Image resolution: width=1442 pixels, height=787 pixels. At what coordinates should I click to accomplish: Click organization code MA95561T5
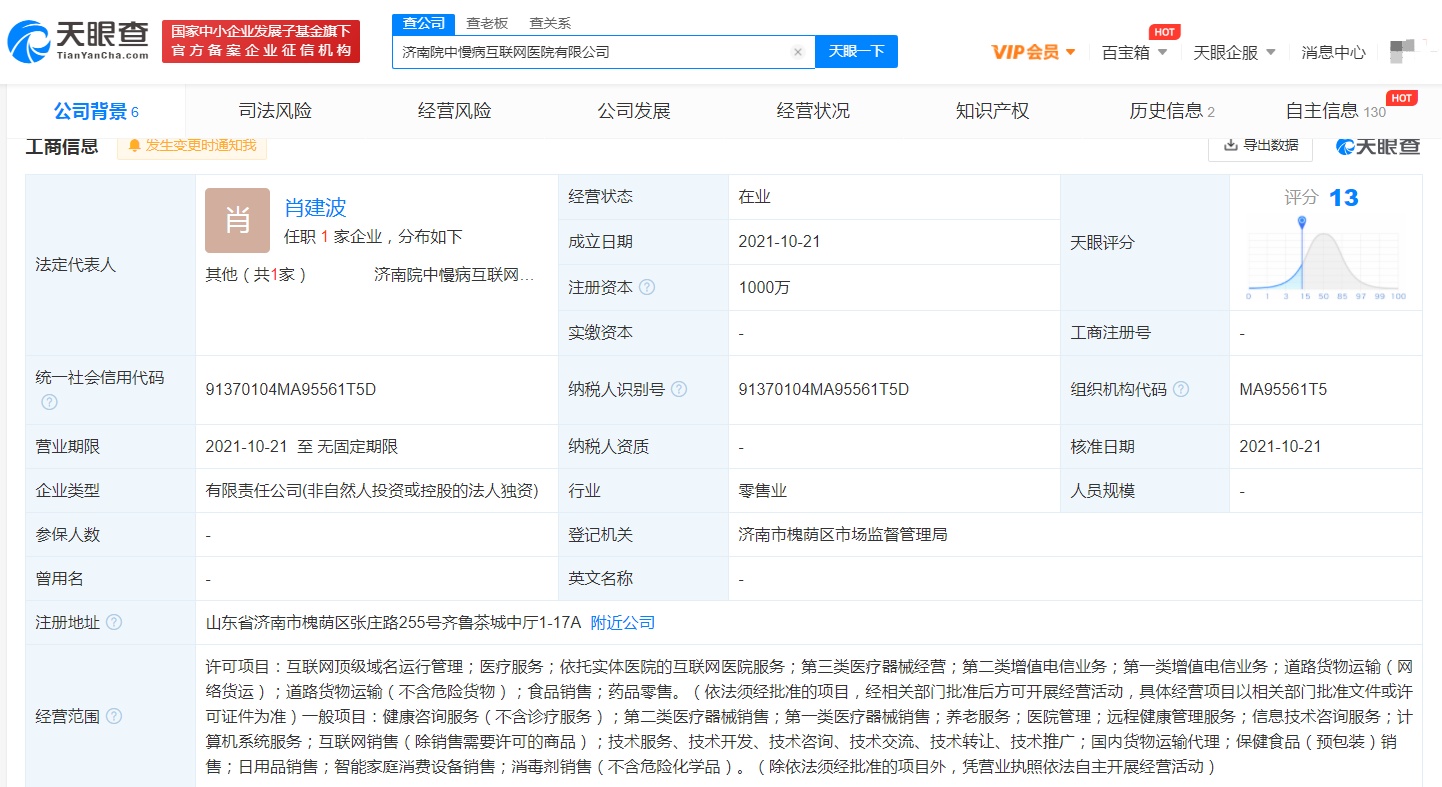[x=1283, y=389]
